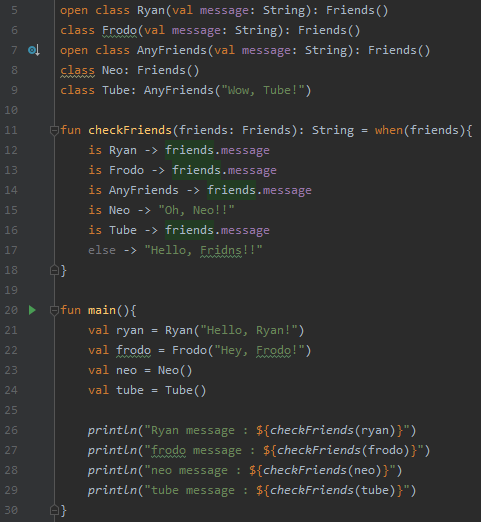Click highlighted friends on the is Ryan line

(190, 150)
